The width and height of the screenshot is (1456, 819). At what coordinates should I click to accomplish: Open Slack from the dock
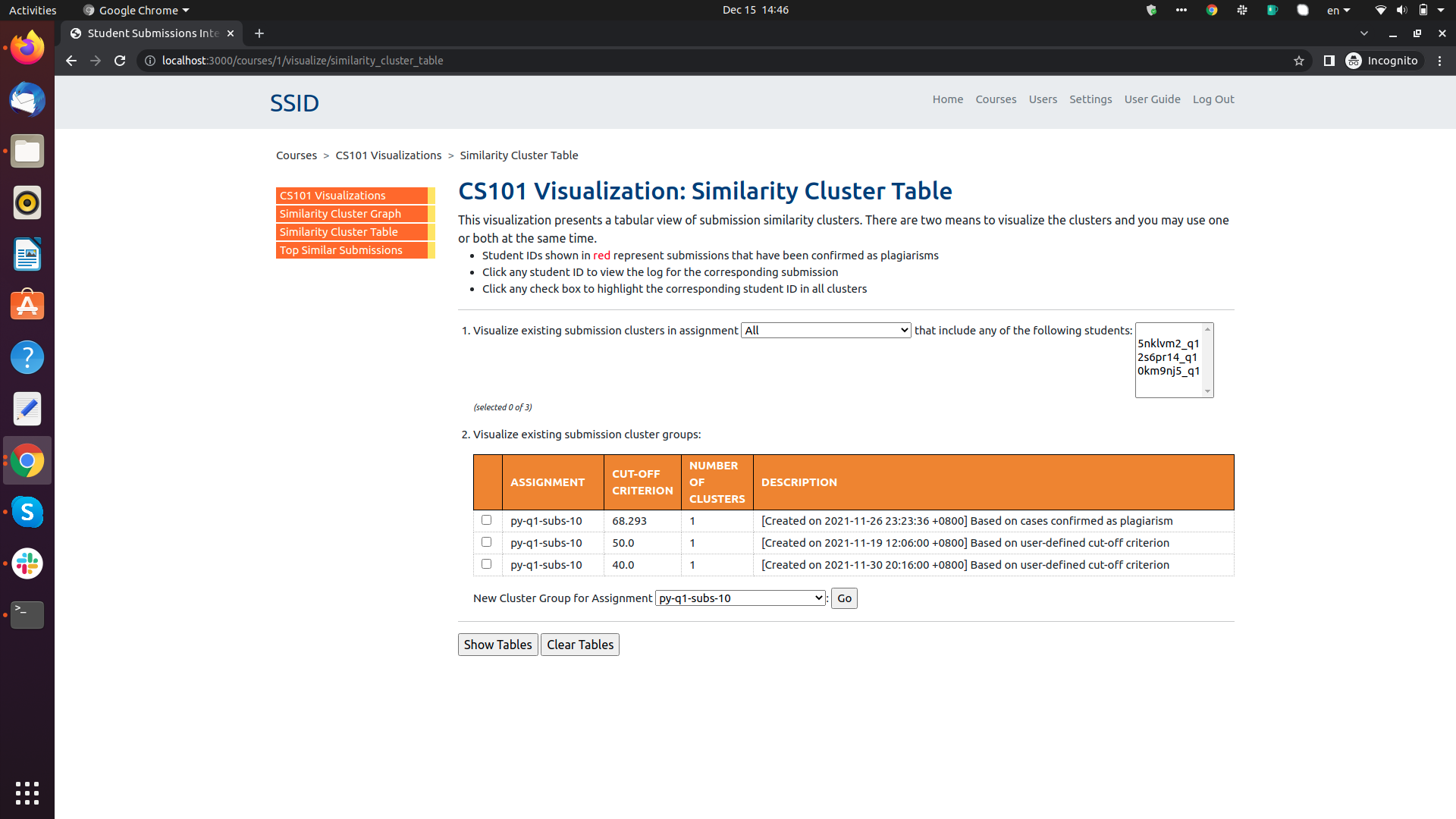[x=27, y=563]
